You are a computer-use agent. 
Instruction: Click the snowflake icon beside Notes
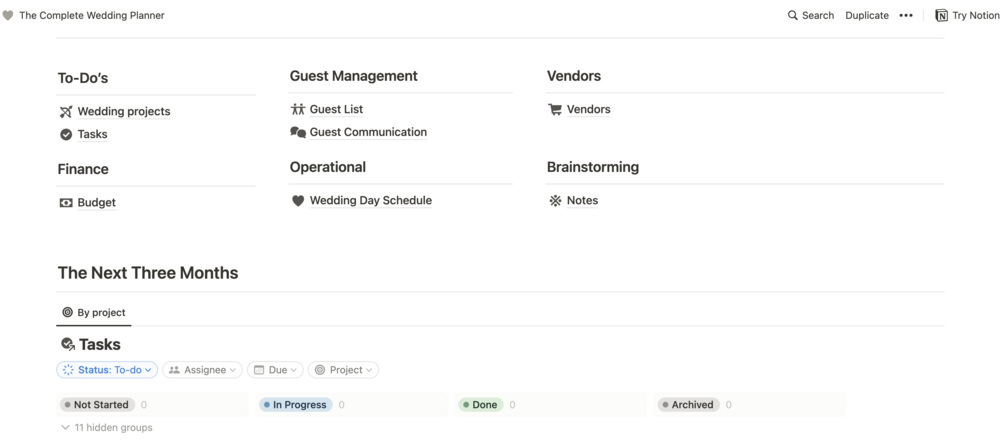tap(555, 201)
